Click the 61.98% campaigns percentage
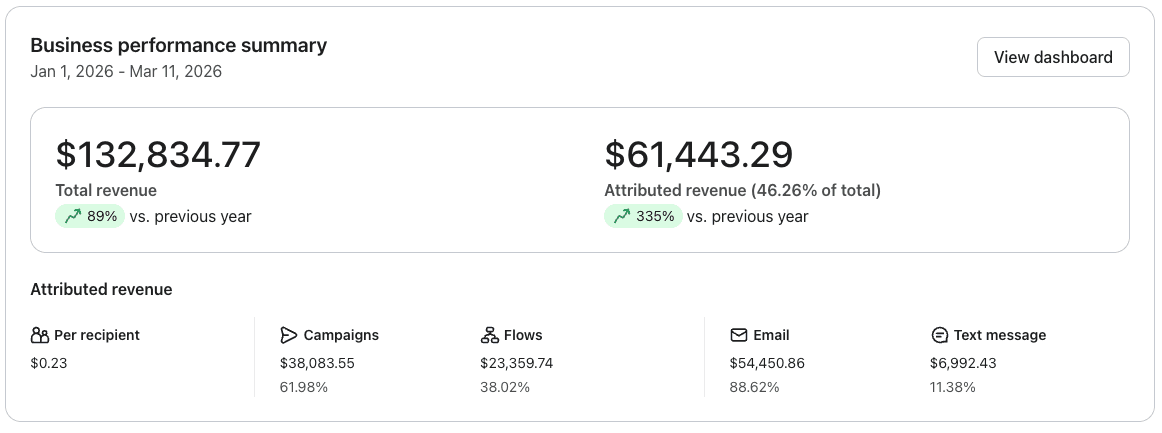Screen dimensions: 1162x433 click(304, 387)
